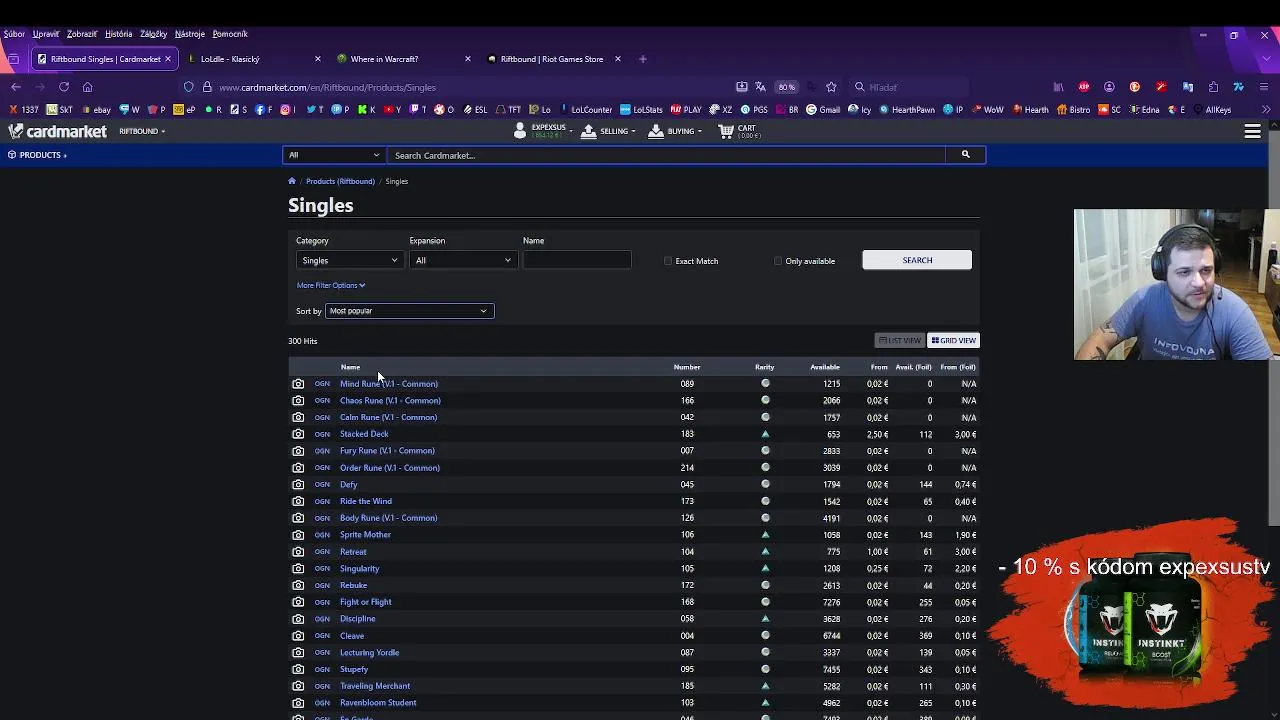Screen dimensions: 1280x720
Task: Open translate page icon in address bar
Action: pyautogui.click(x=761, y=87)
